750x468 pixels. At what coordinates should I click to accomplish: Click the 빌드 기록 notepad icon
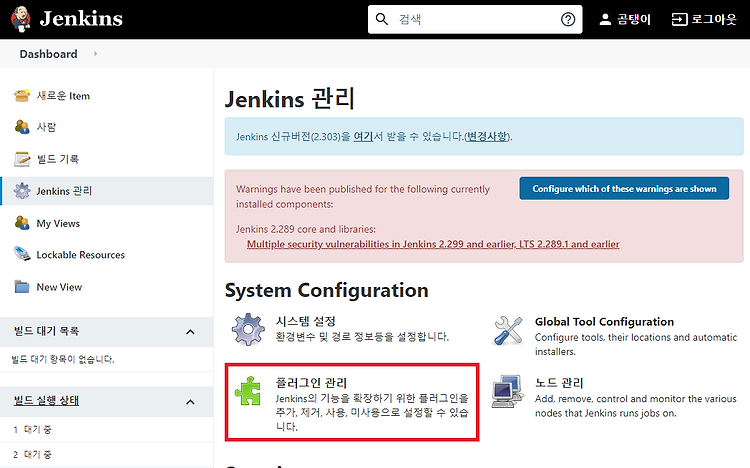(x=22, y=159)
